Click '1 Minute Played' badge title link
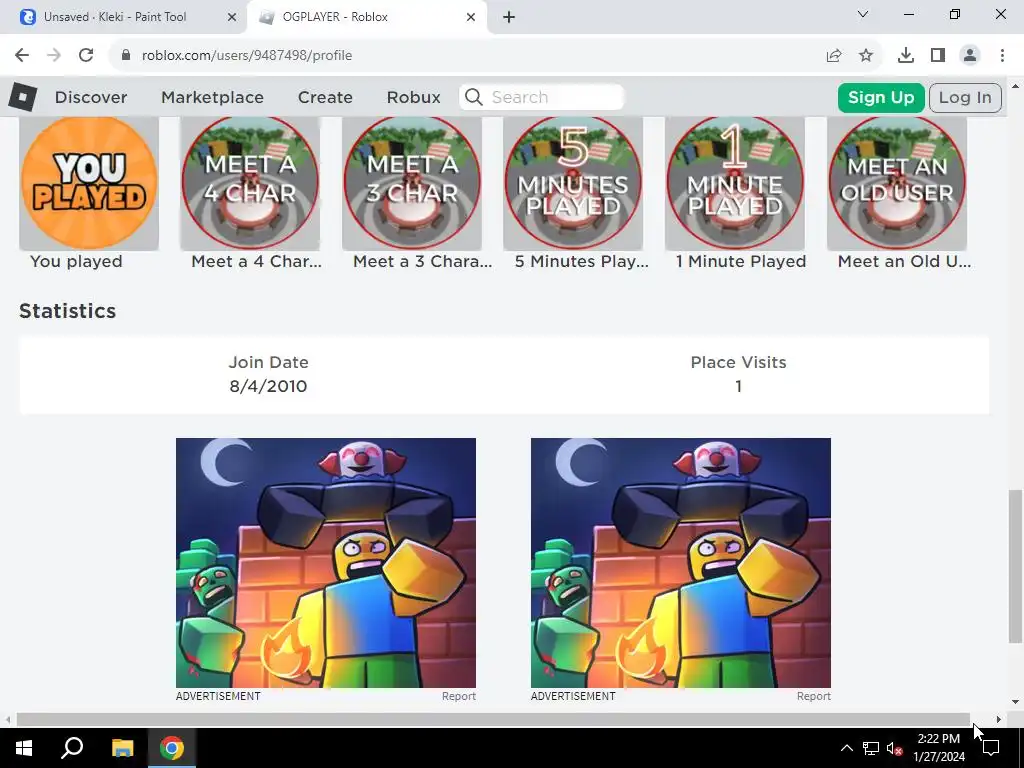 741,261
